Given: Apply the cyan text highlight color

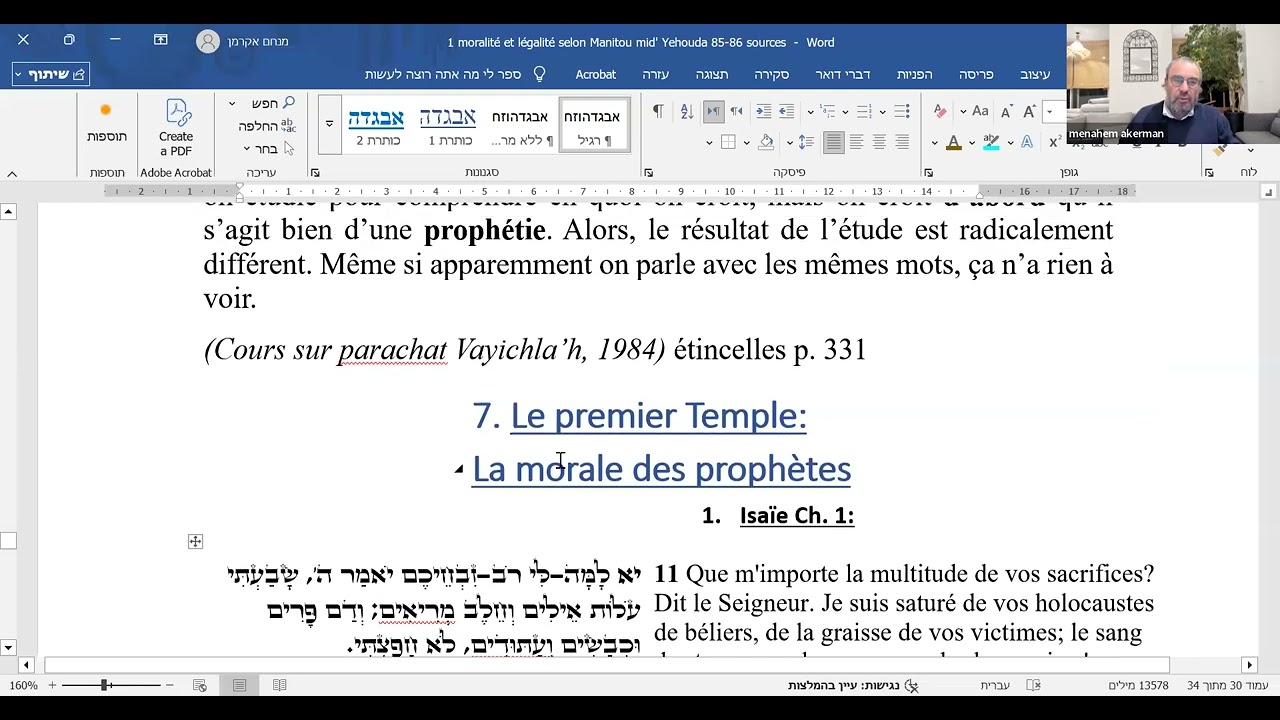Looking at the screenshot, I should (x=991, y=143).
